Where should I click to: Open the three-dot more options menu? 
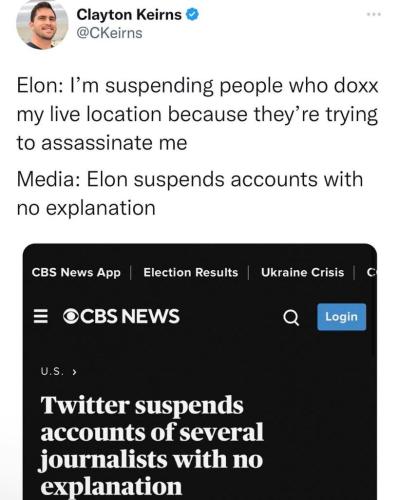(374, 14)
